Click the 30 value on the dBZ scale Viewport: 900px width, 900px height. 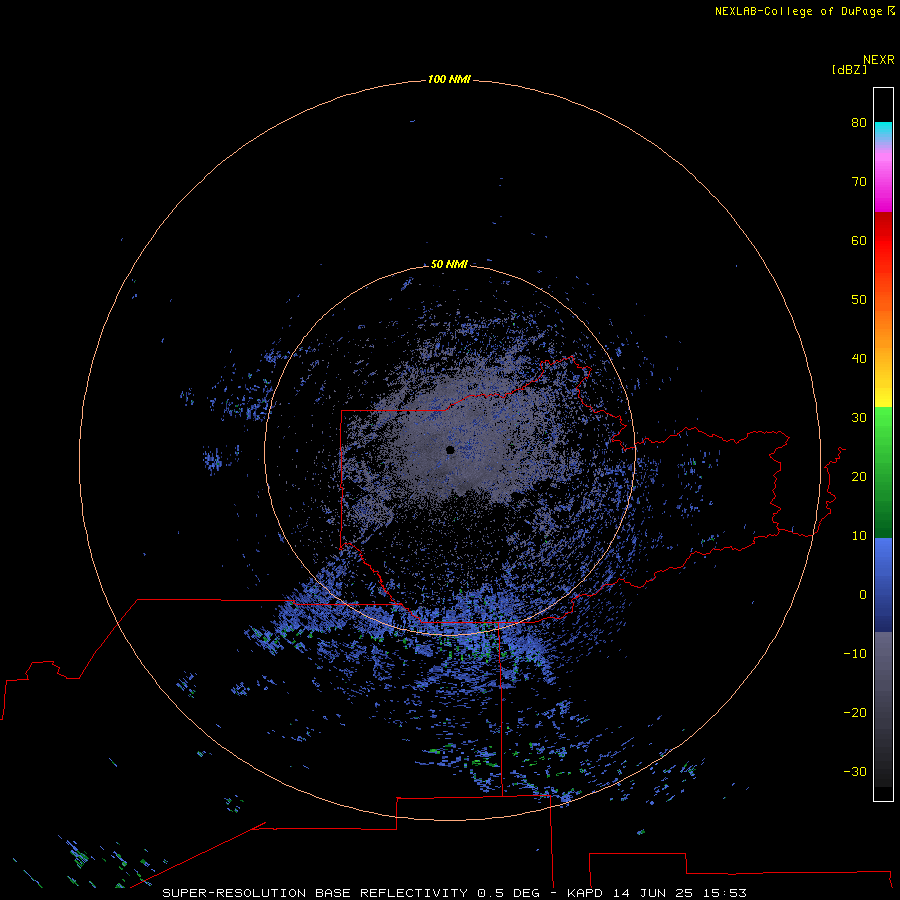click(x=859, y=418)
